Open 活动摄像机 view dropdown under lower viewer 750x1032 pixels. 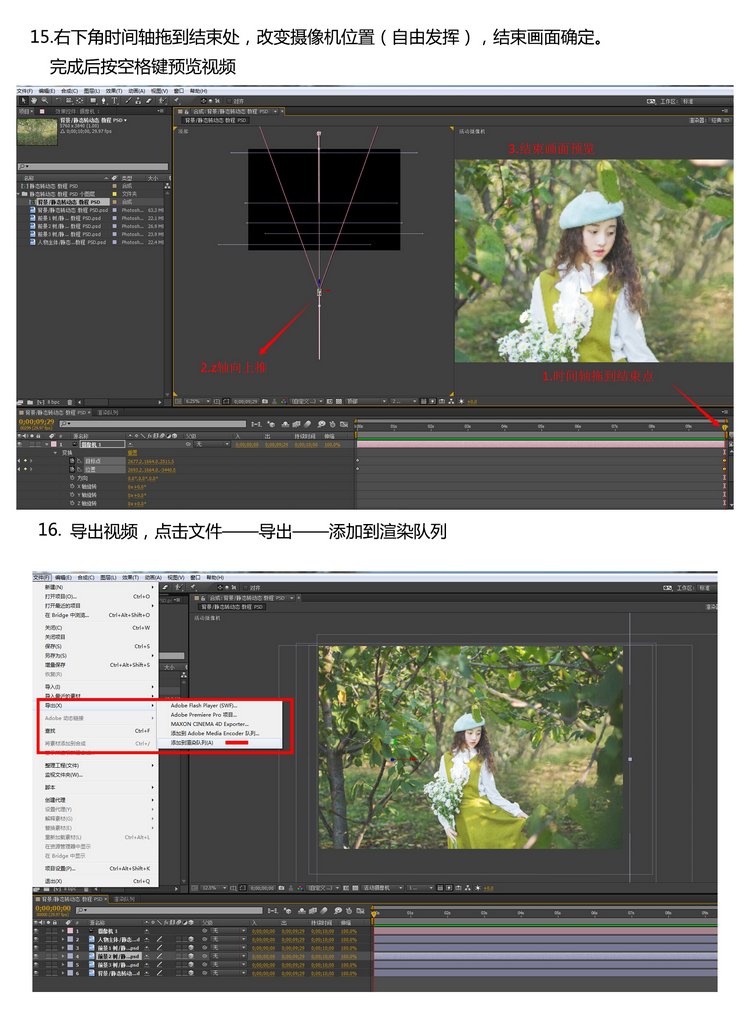pyautogui.click(x=382, y=888)
